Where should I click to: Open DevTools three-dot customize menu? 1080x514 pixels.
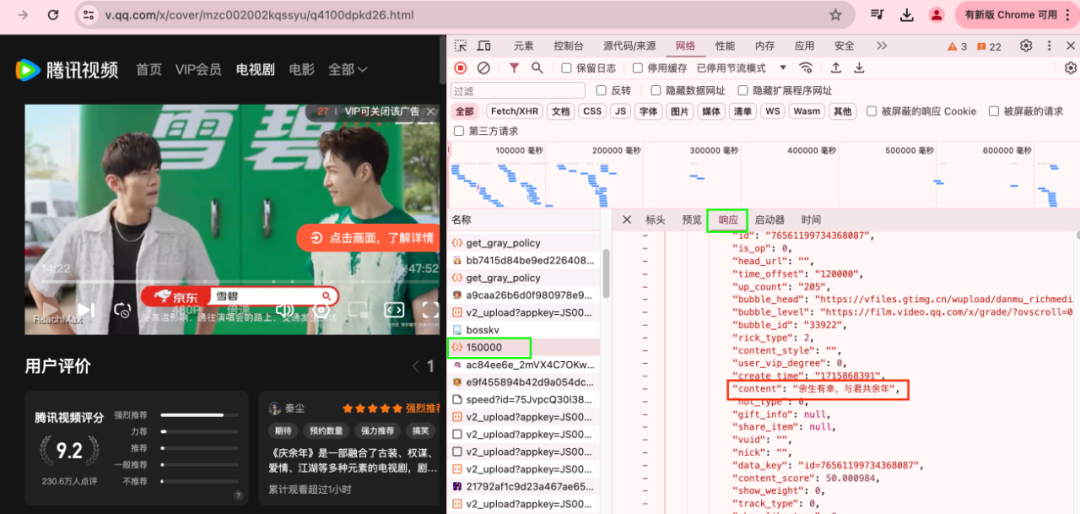click(x=1049, y=46)
